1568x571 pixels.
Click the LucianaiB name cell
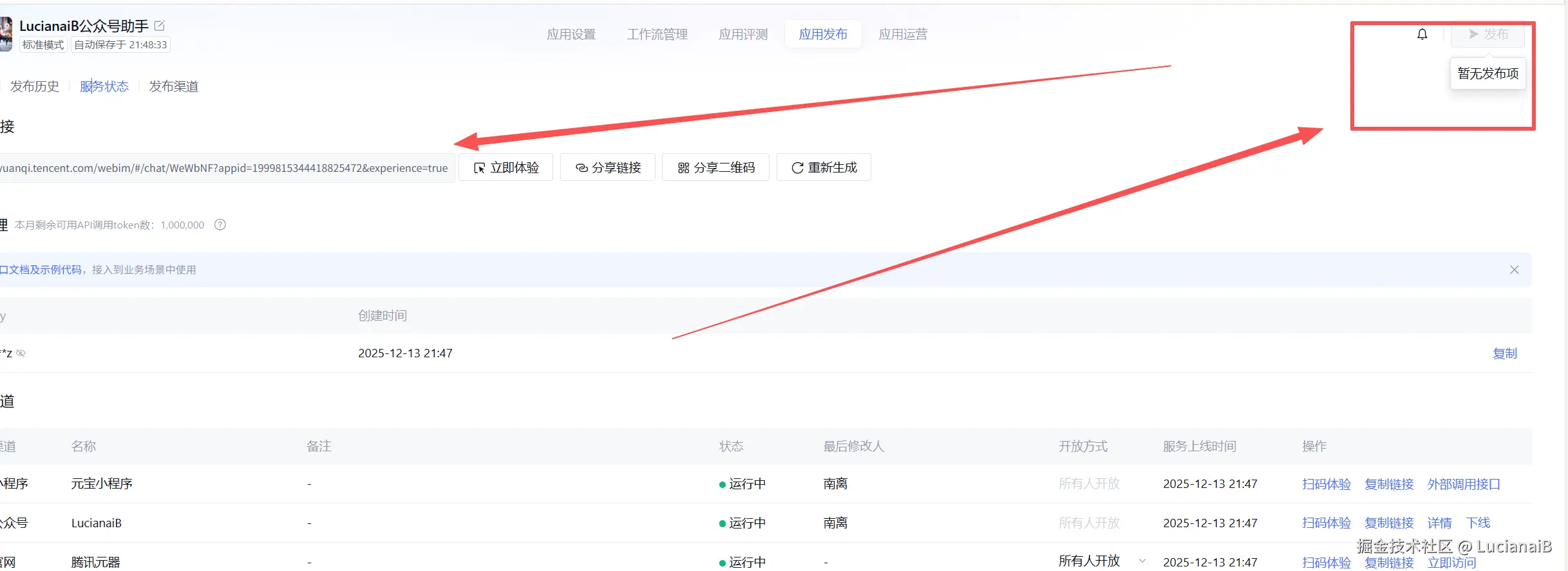97,523
